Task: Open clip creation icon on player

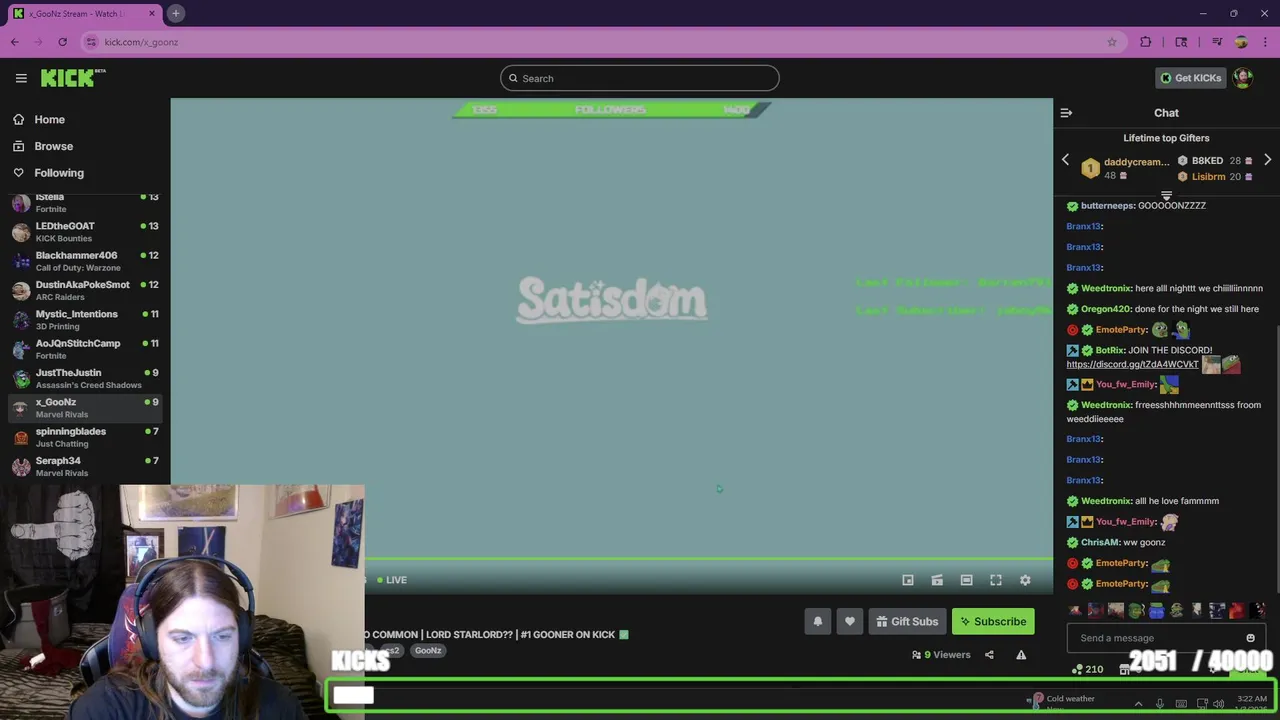Action: coord(937,580)
